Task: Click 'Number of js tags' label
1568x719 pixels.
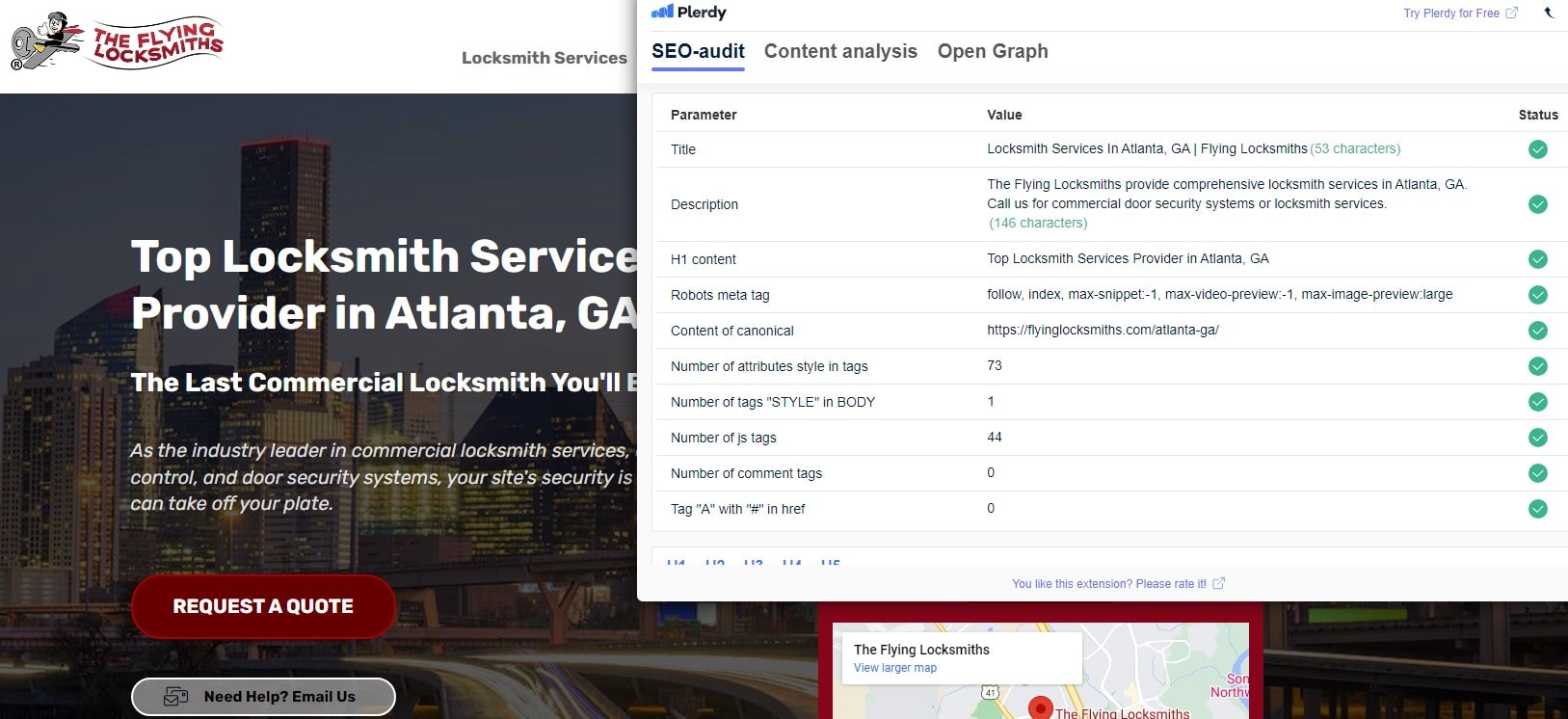Action: pyautogui.click(x=724, y=438)
